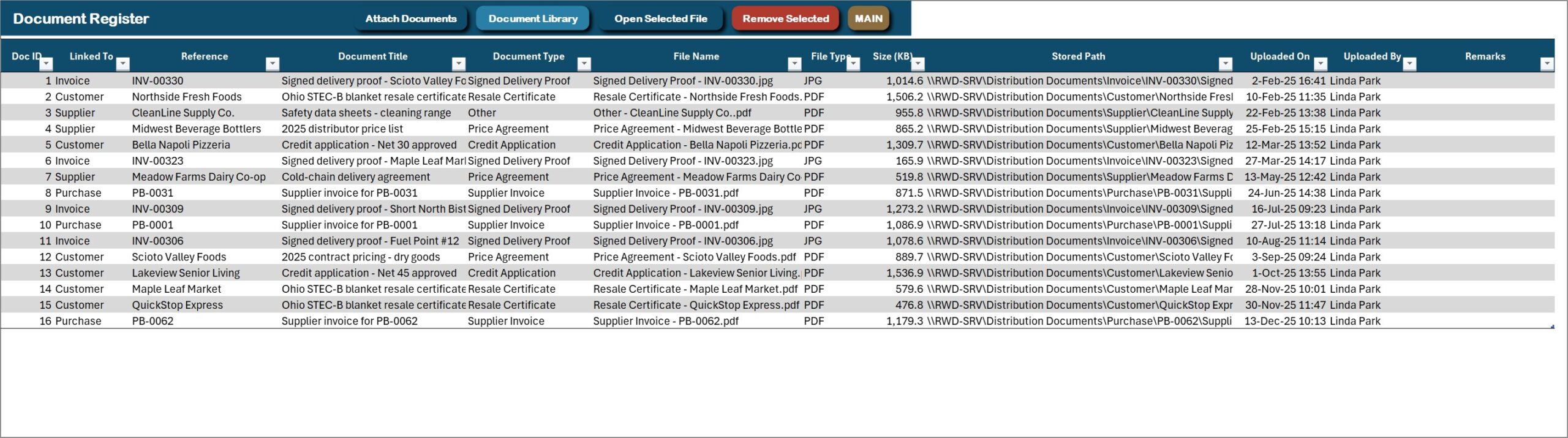Open Linked To column filter dropdown
This screenshot has height=438, width=1568.
pos(123,64)
